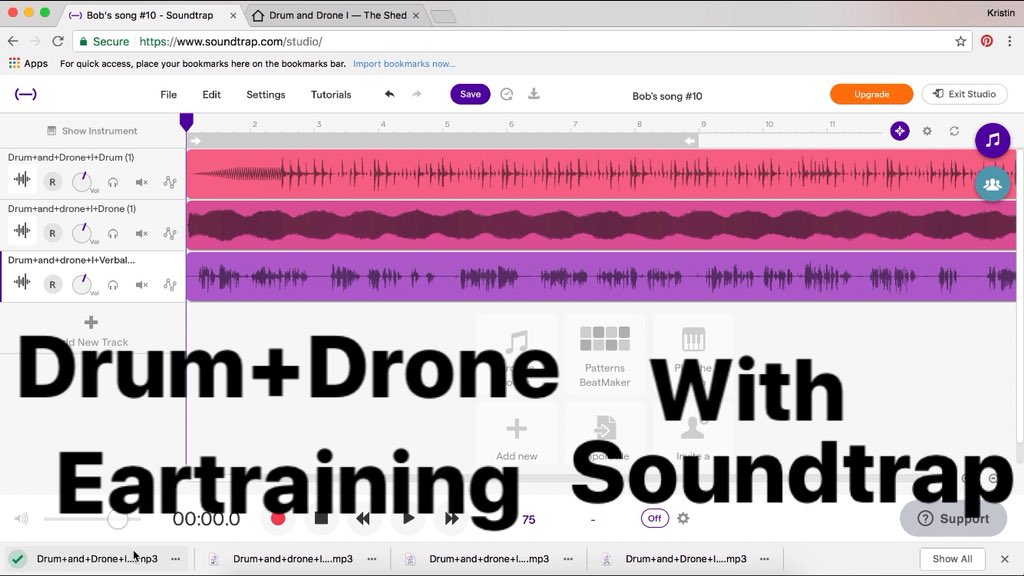Image resolution: width=1024 pixels, height=576 pixels.
Task: Select the Drum audio region
Action: [601, 174]
